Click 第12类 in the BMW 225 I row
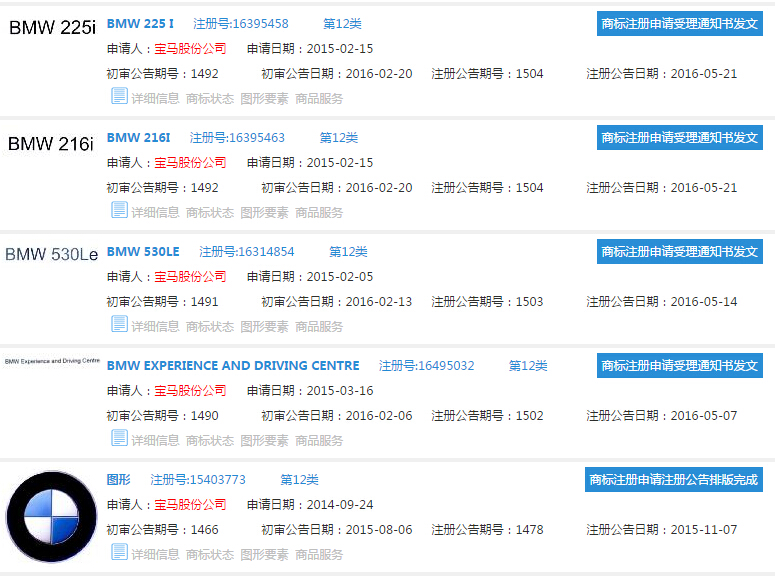Image resolution: width=775 pixels, height=579 pixels. click(342, 24)
